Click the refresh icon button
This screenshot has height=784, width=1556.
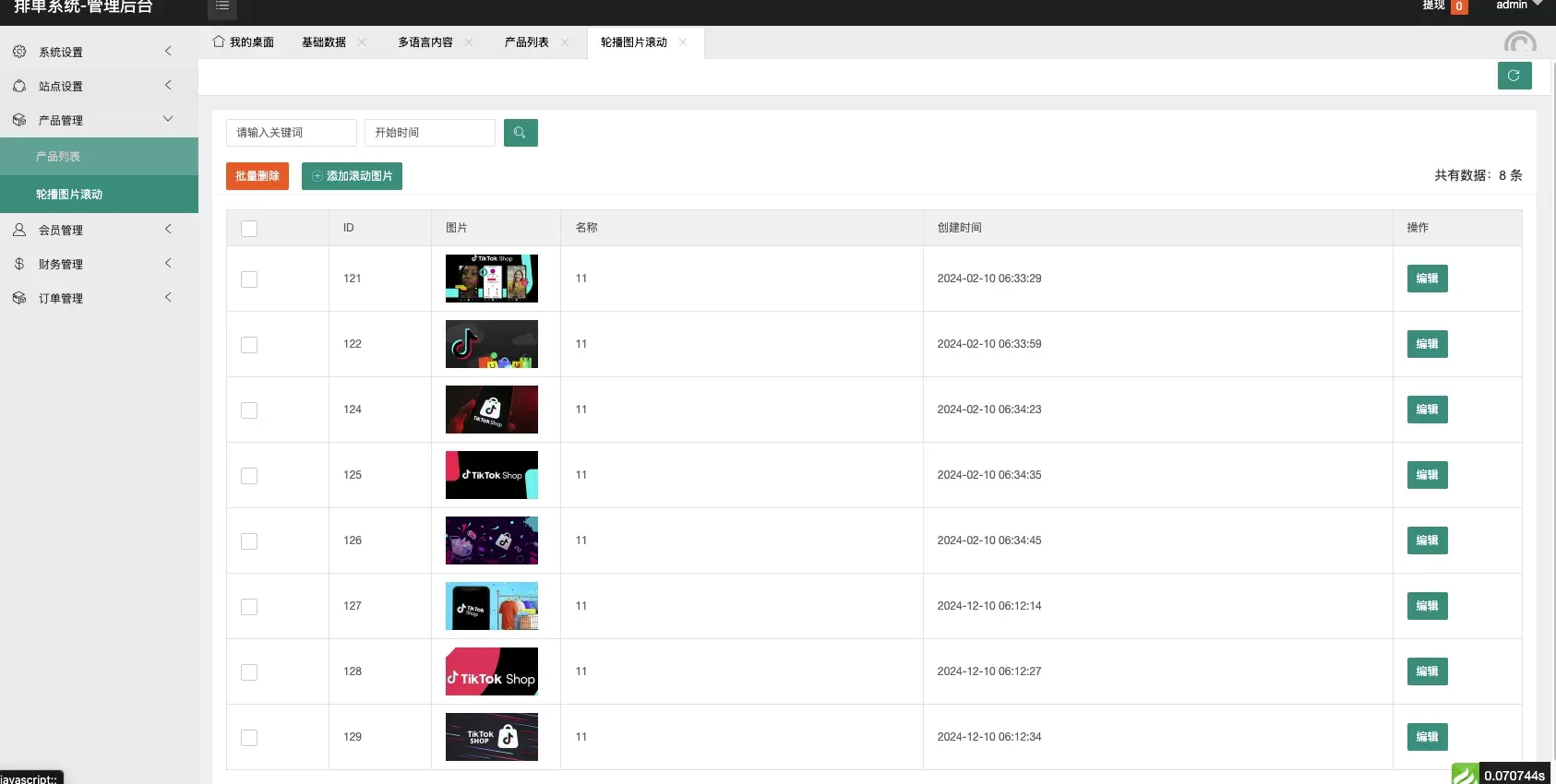coord(1514,76)
